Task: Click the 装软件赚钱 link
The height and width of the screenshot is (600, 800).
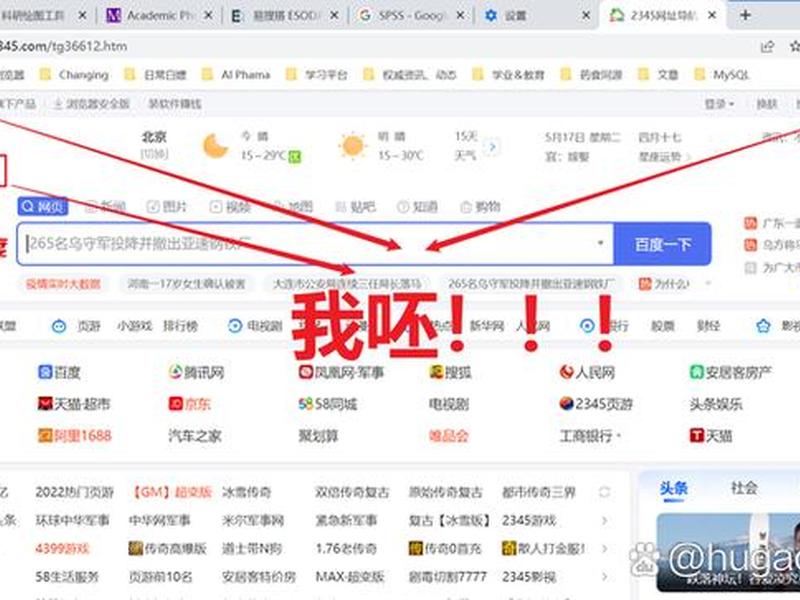Action: point(174,104)
